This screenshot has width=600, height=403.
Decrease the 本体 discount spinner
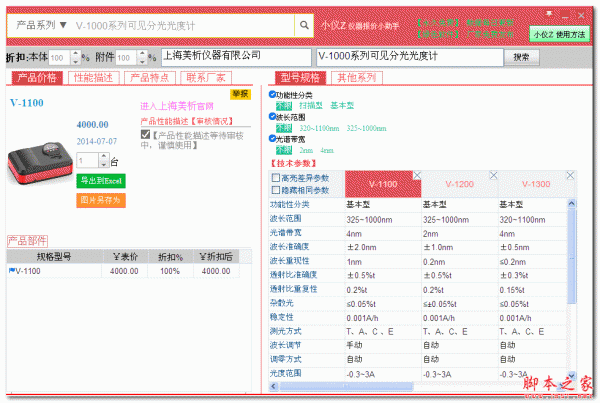coord(75,61)
